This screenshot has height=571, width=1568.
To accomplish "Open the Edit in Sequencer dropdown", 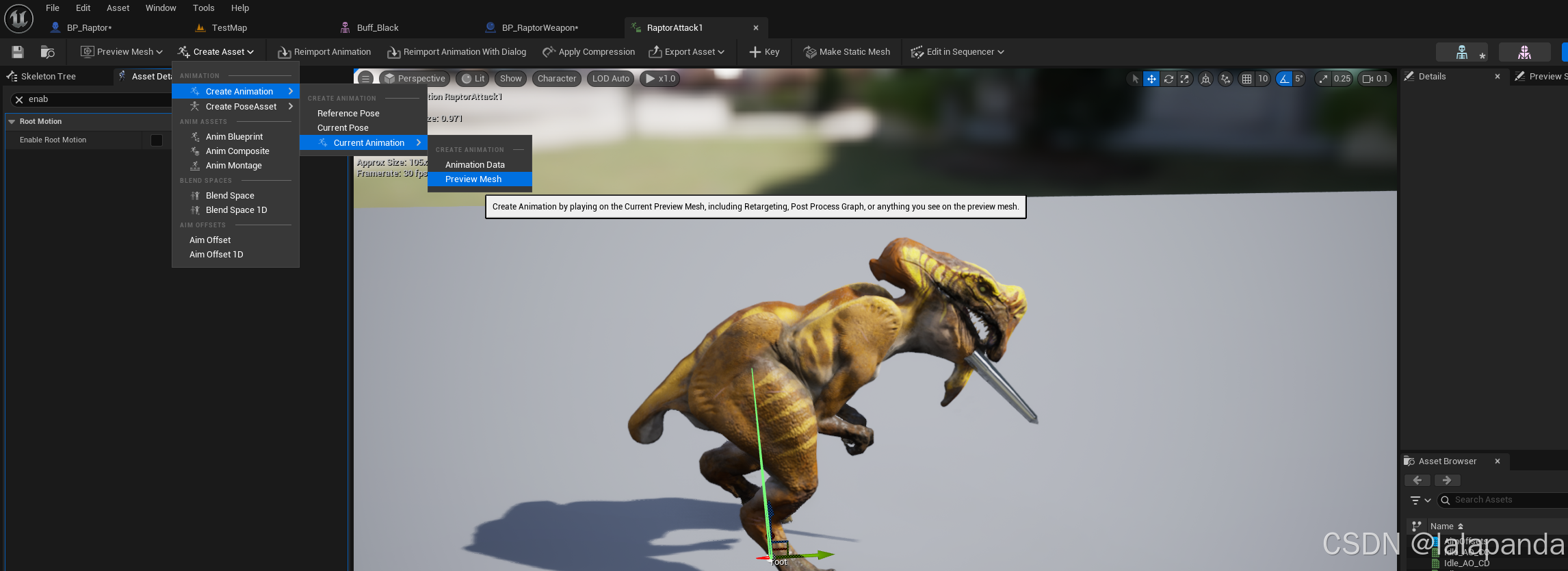I will pyautogui.click(x=957, y=52).
